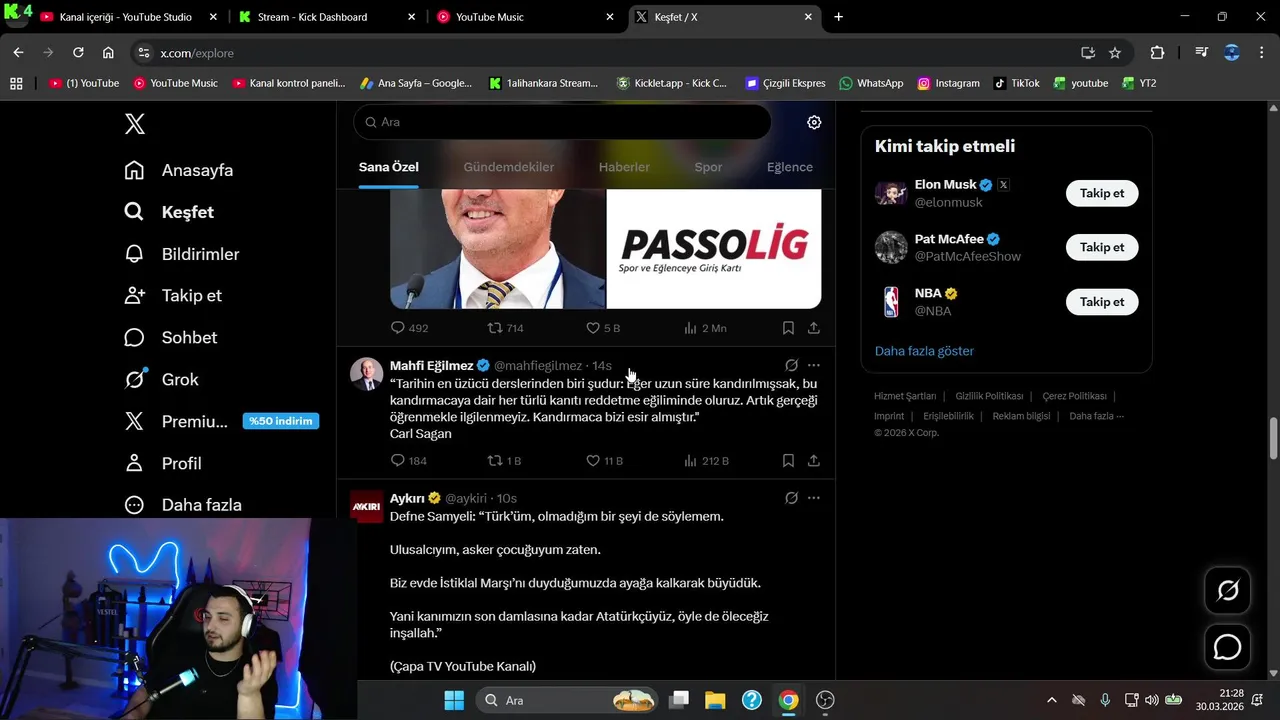
Task: Repost Mahfi Eğilmez post with 1 B reposts
Action: tap(504, 461)
